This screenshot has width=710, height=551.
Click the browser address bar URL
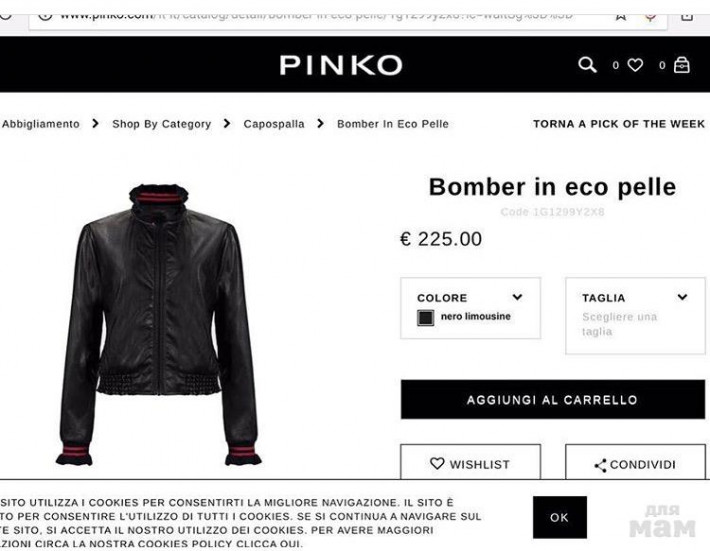tap(317, 17)
